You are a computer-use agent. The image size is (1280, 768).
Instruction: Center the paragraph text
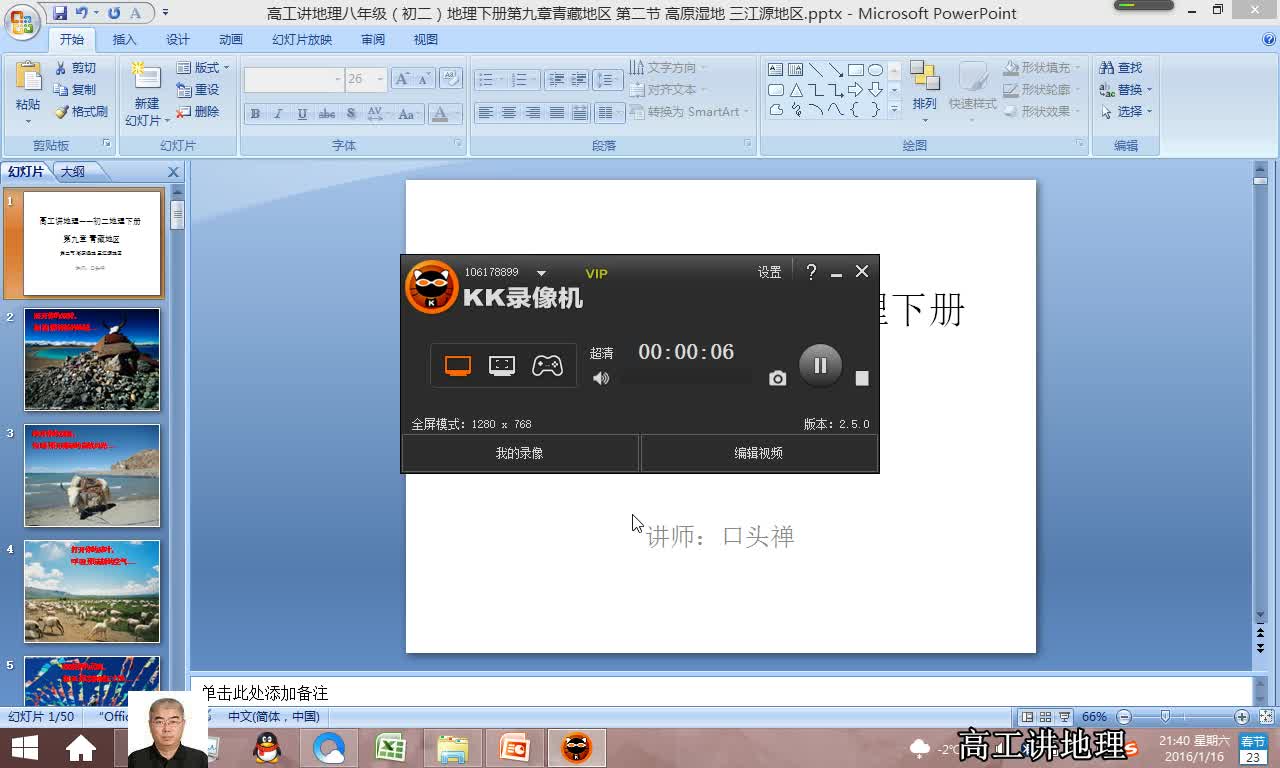[509, 113]
